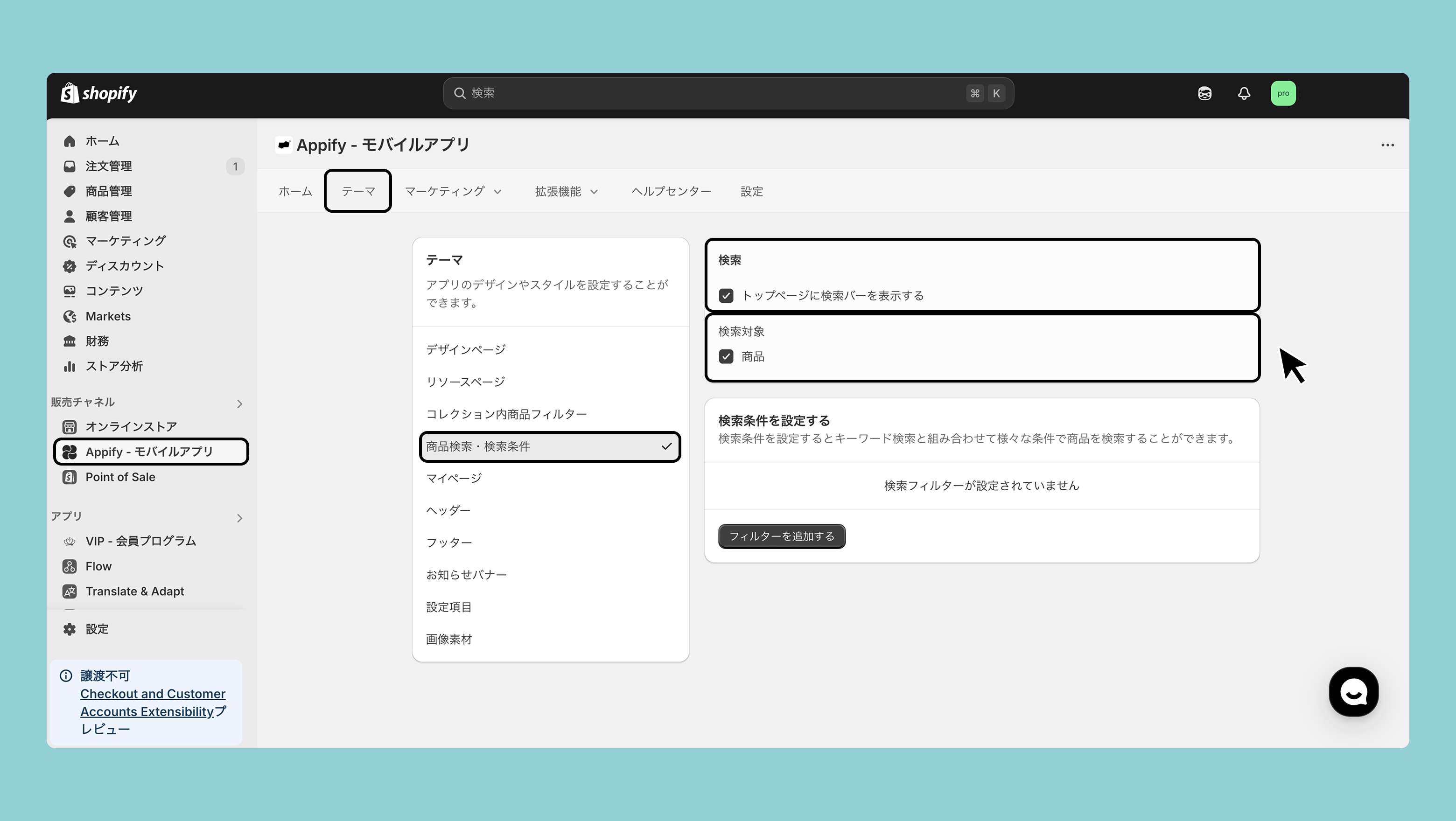
Task: Expand the アプリ section chevron
Action: point(240,518)
